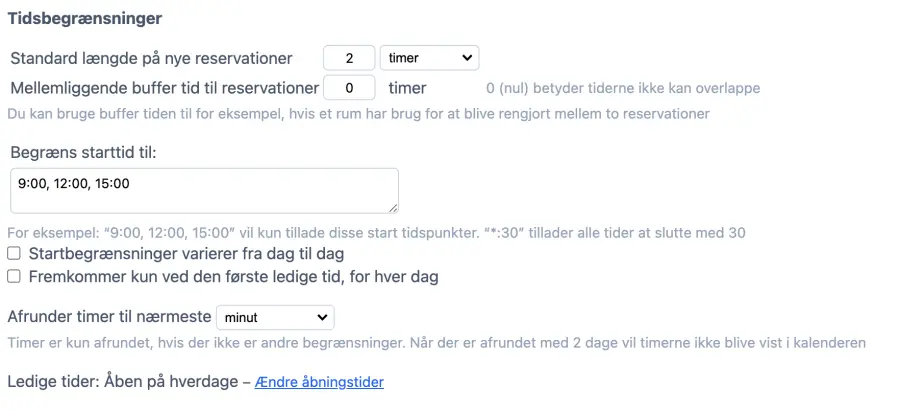This screenshot has width=900, height=410.
Task: Click the buffer time number field
Action: [x=349, y=88]
